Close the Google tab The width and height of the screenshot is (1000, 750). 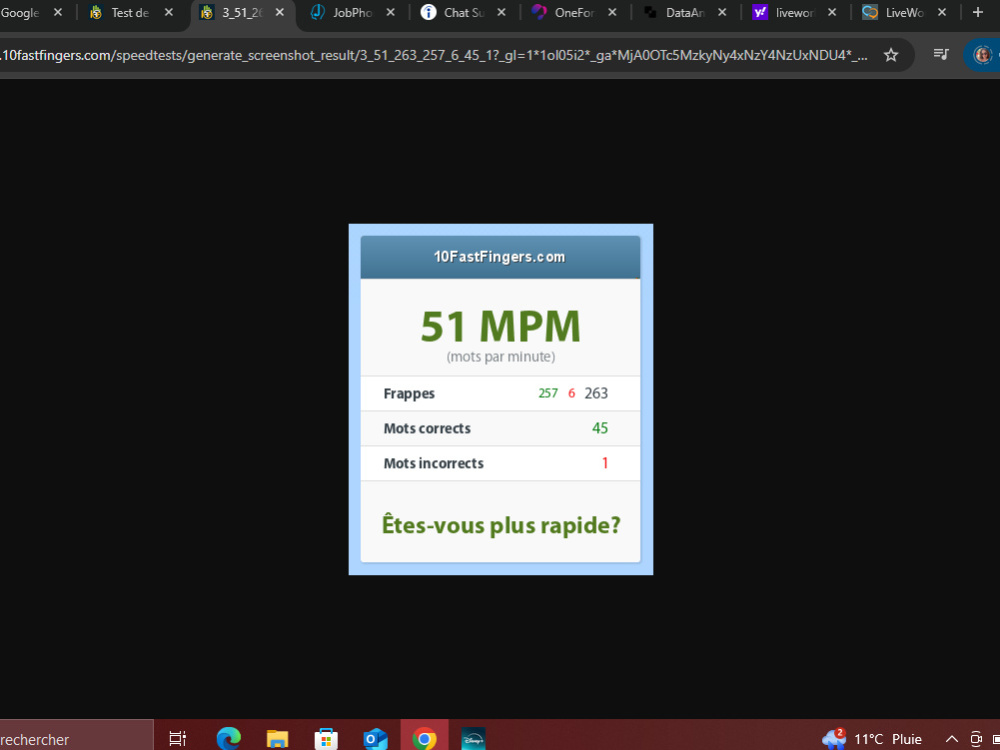[57, 13]
